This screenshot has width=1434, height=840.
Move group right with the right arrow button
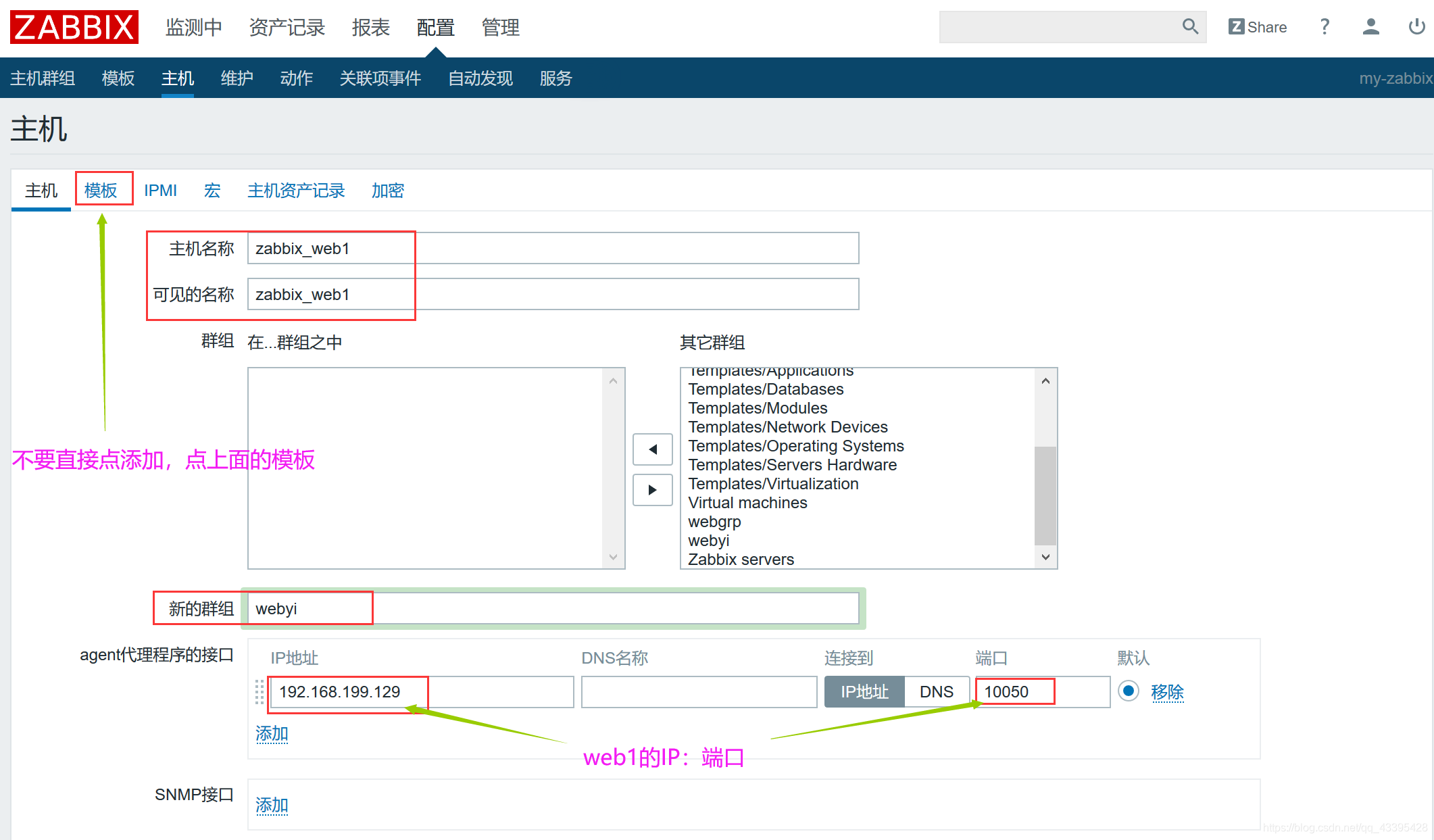(652, 490)
